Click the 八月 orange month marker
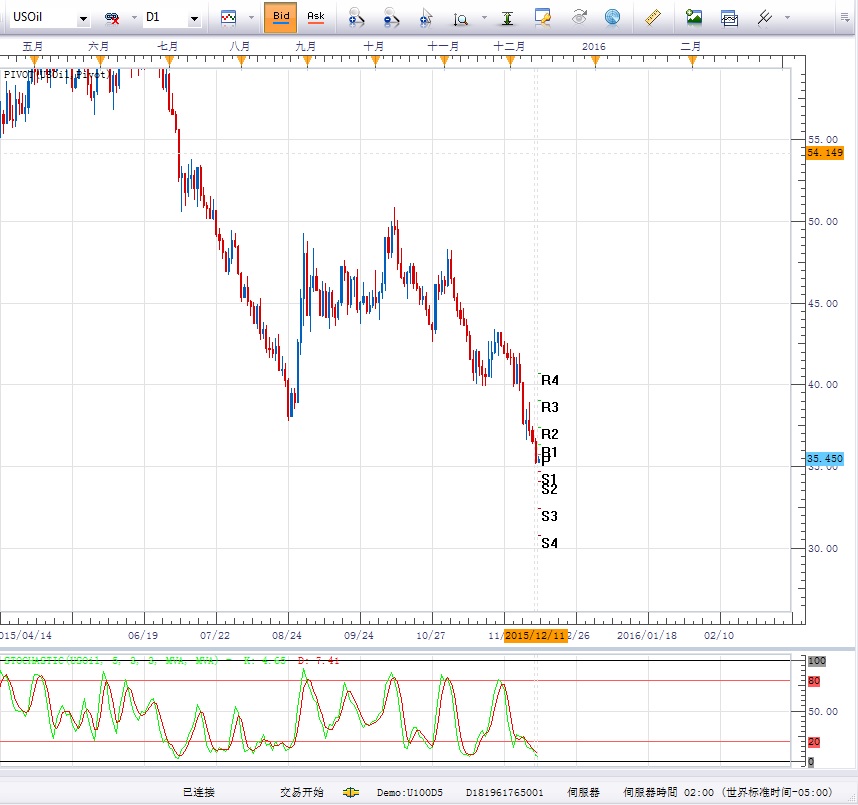Screen dimensions: 858x805 [241, 61]
